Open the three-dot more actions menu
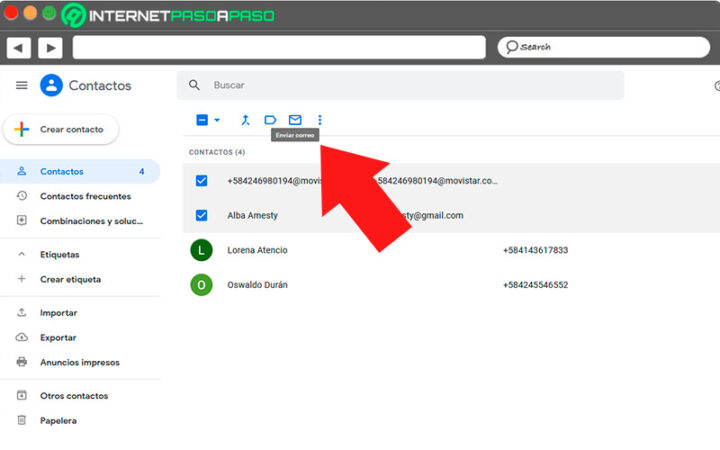The height and width of the screenshot is (450, 720). click(320, 120)
